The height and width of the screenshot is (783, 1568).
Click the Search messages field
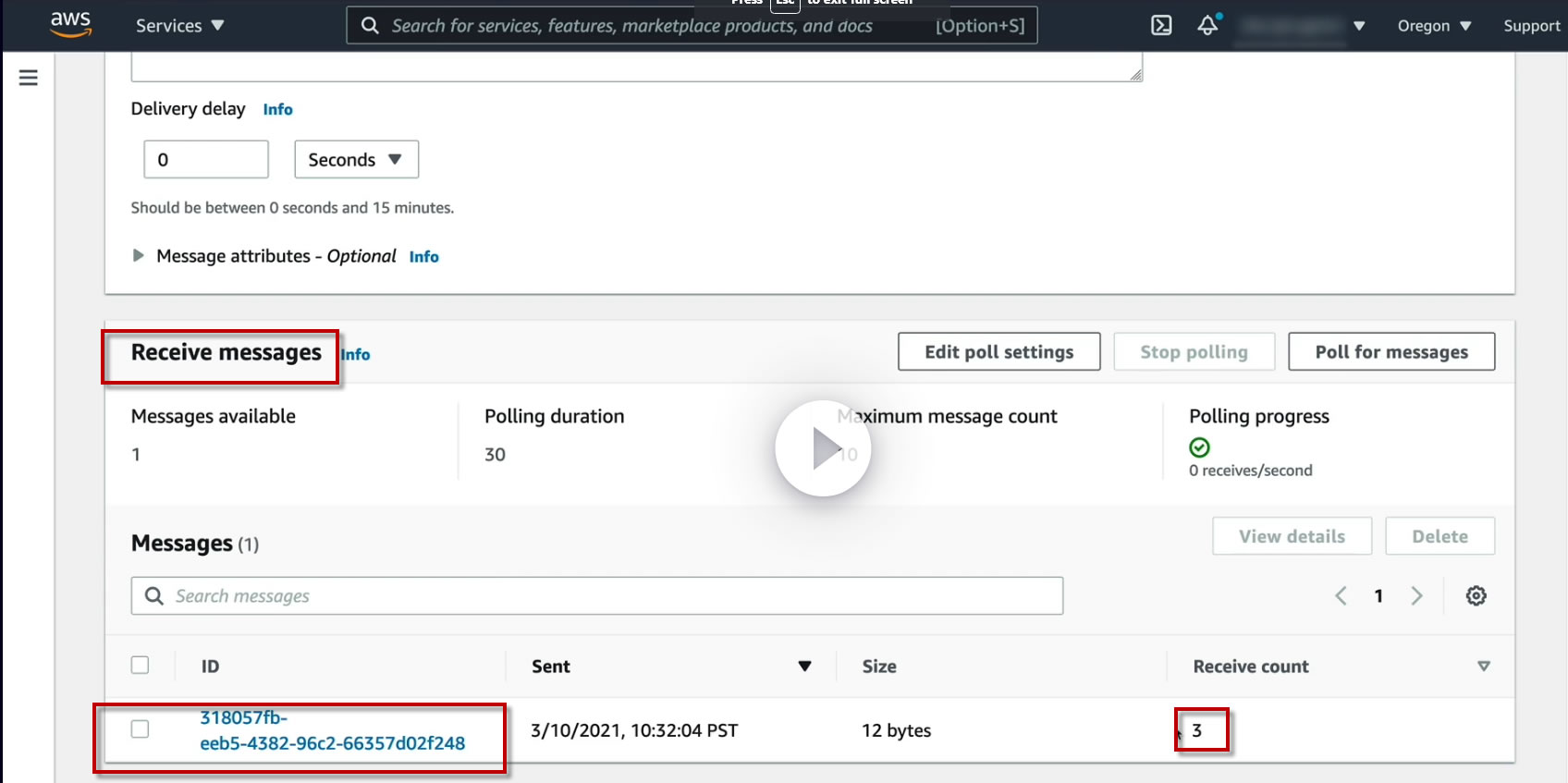(x=610, y=596)
